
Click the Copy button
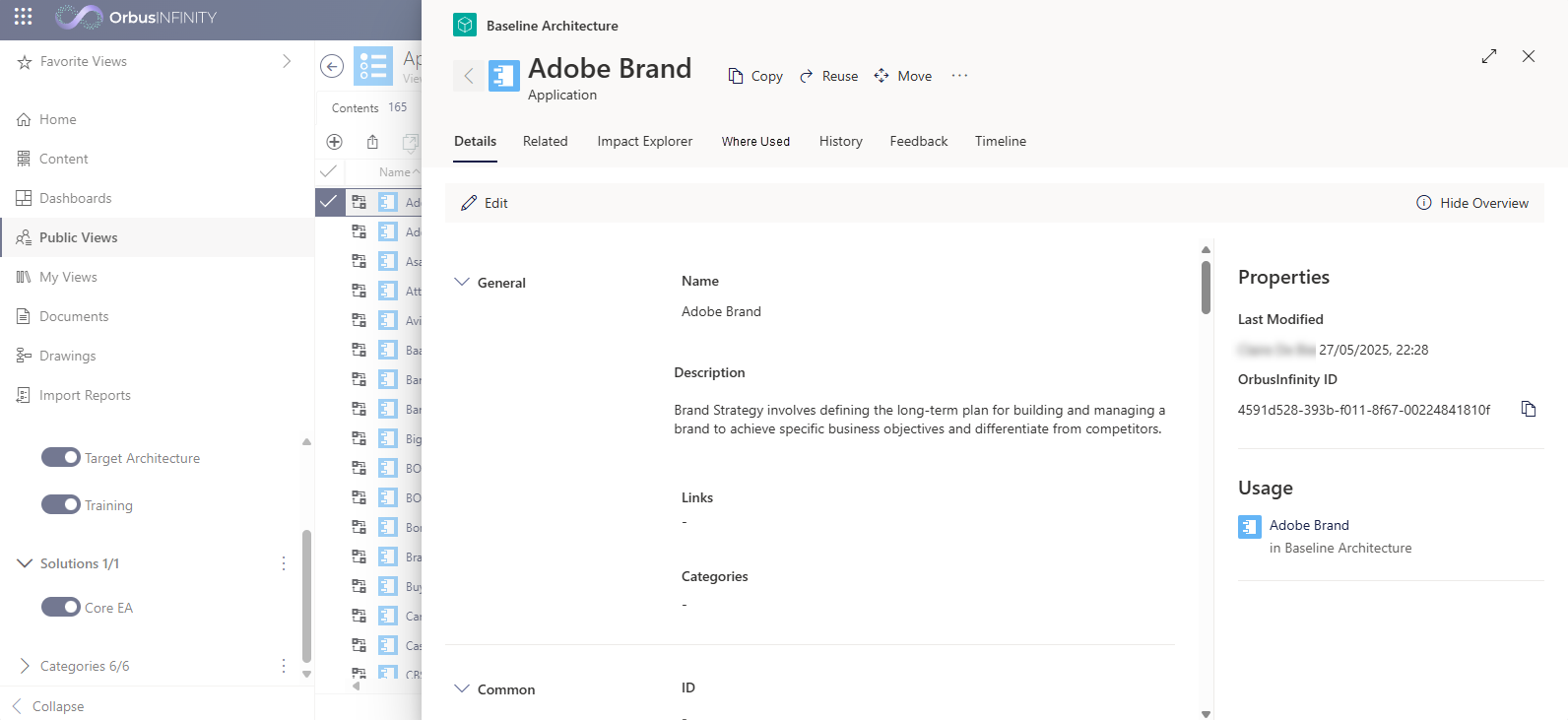(755, 76)
